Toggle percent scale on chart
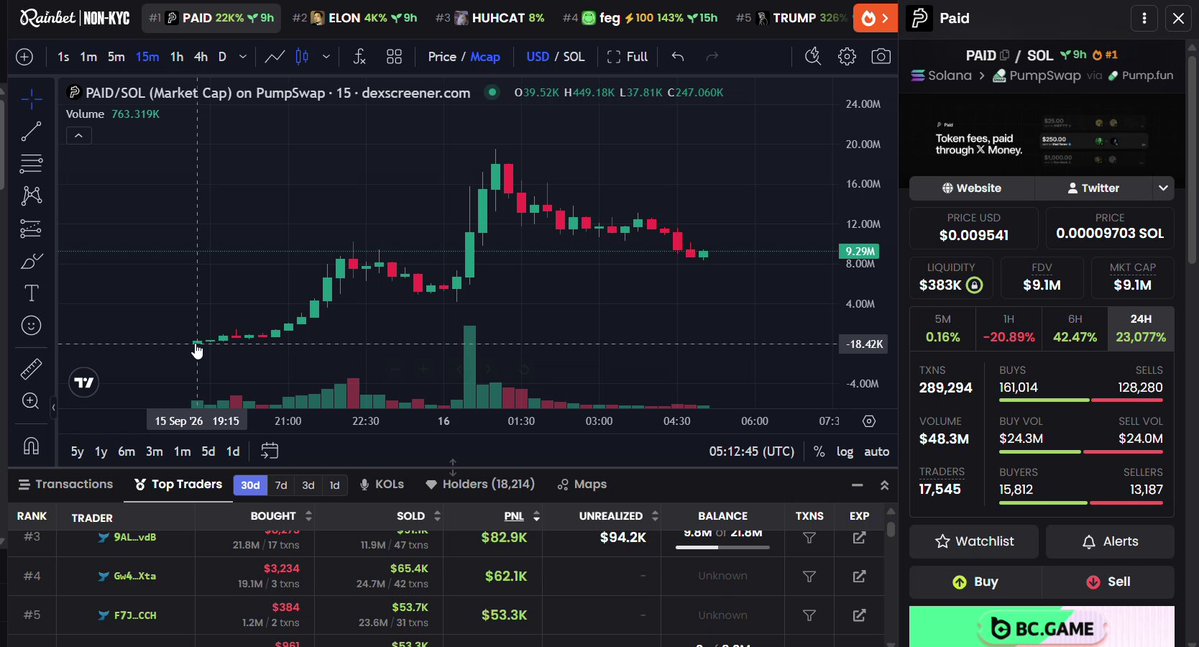 pyautogui.click(x=819, y=451)
